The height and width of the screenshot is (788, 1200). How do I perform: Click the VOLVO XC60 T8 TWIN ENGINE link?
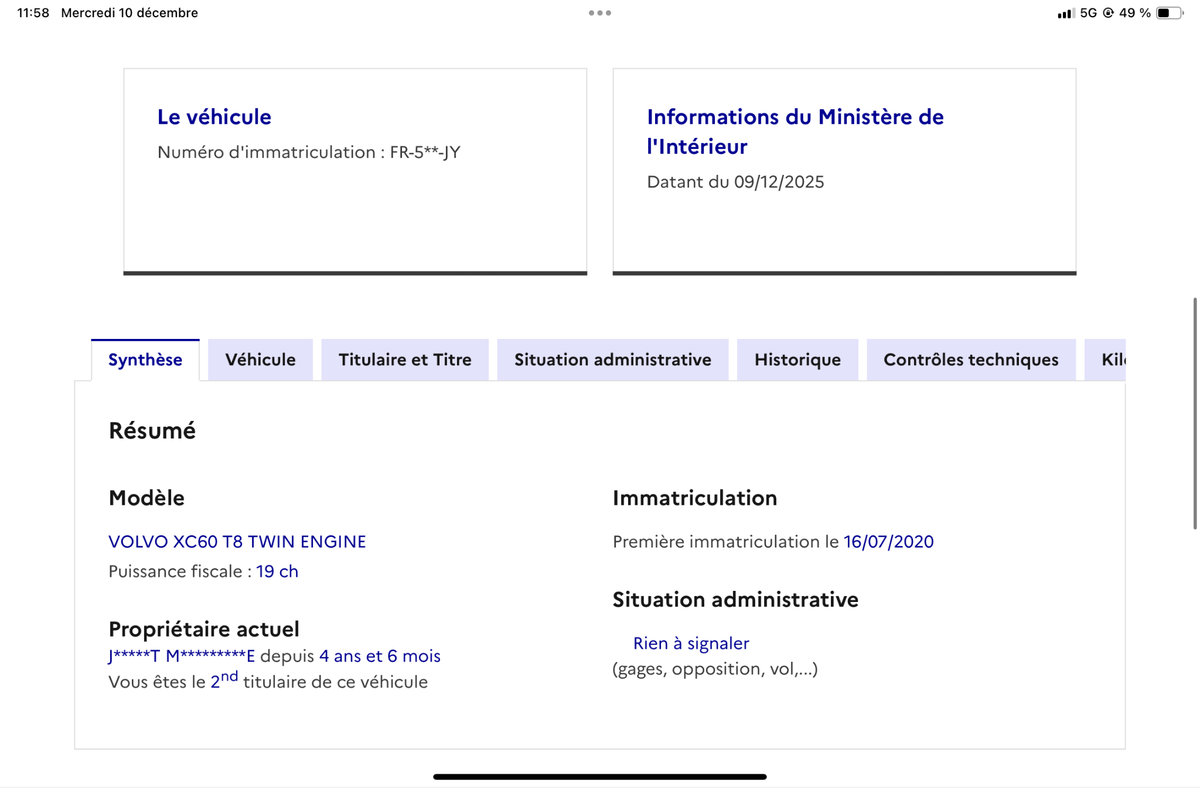pos(237,542)
